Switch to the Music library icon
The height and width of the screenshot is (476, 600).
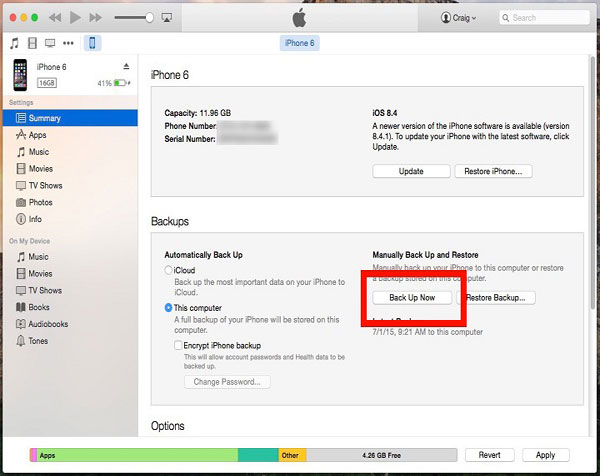(14, 43)
